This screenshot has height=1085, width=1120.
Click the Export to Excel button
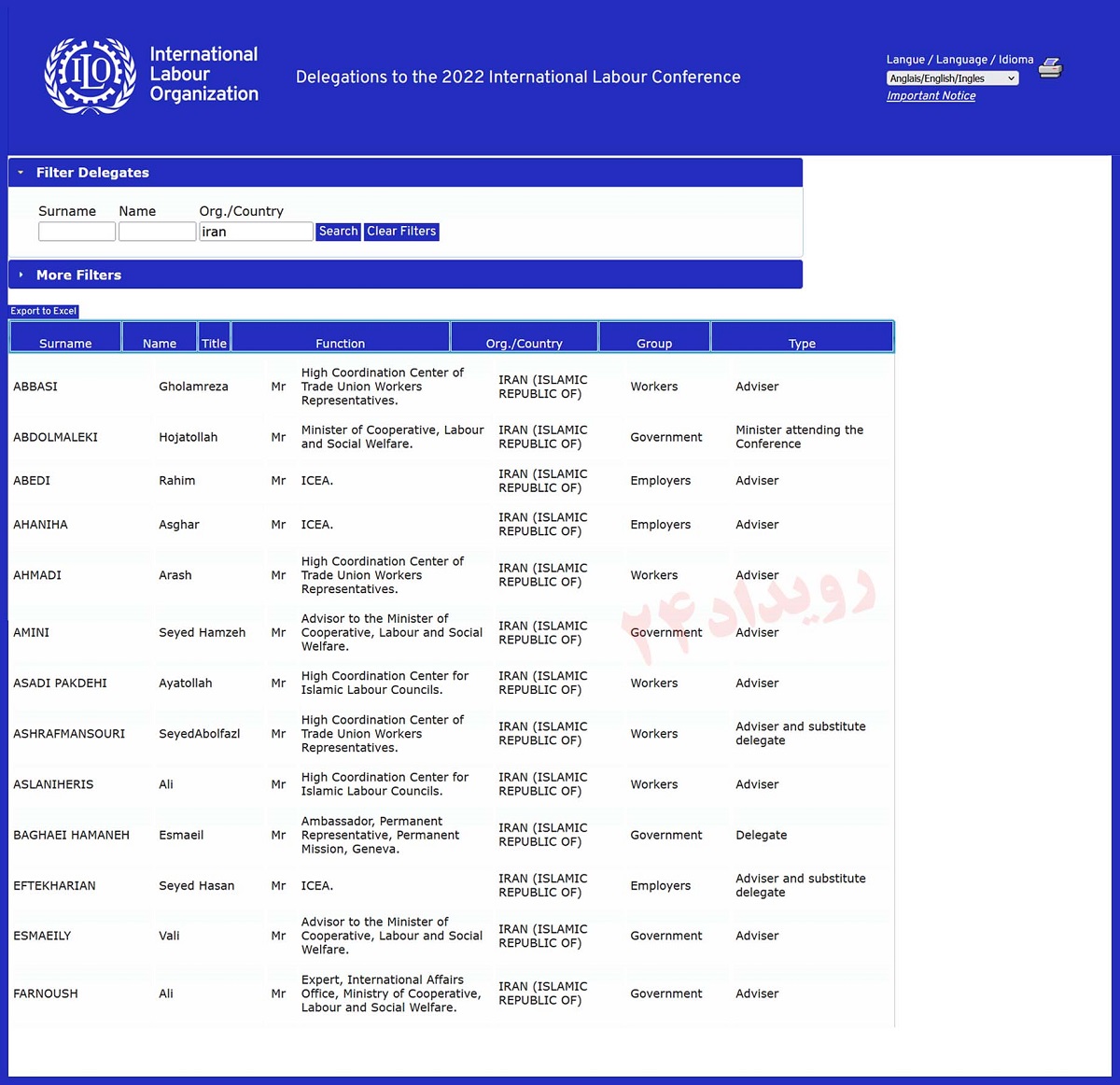44,311
